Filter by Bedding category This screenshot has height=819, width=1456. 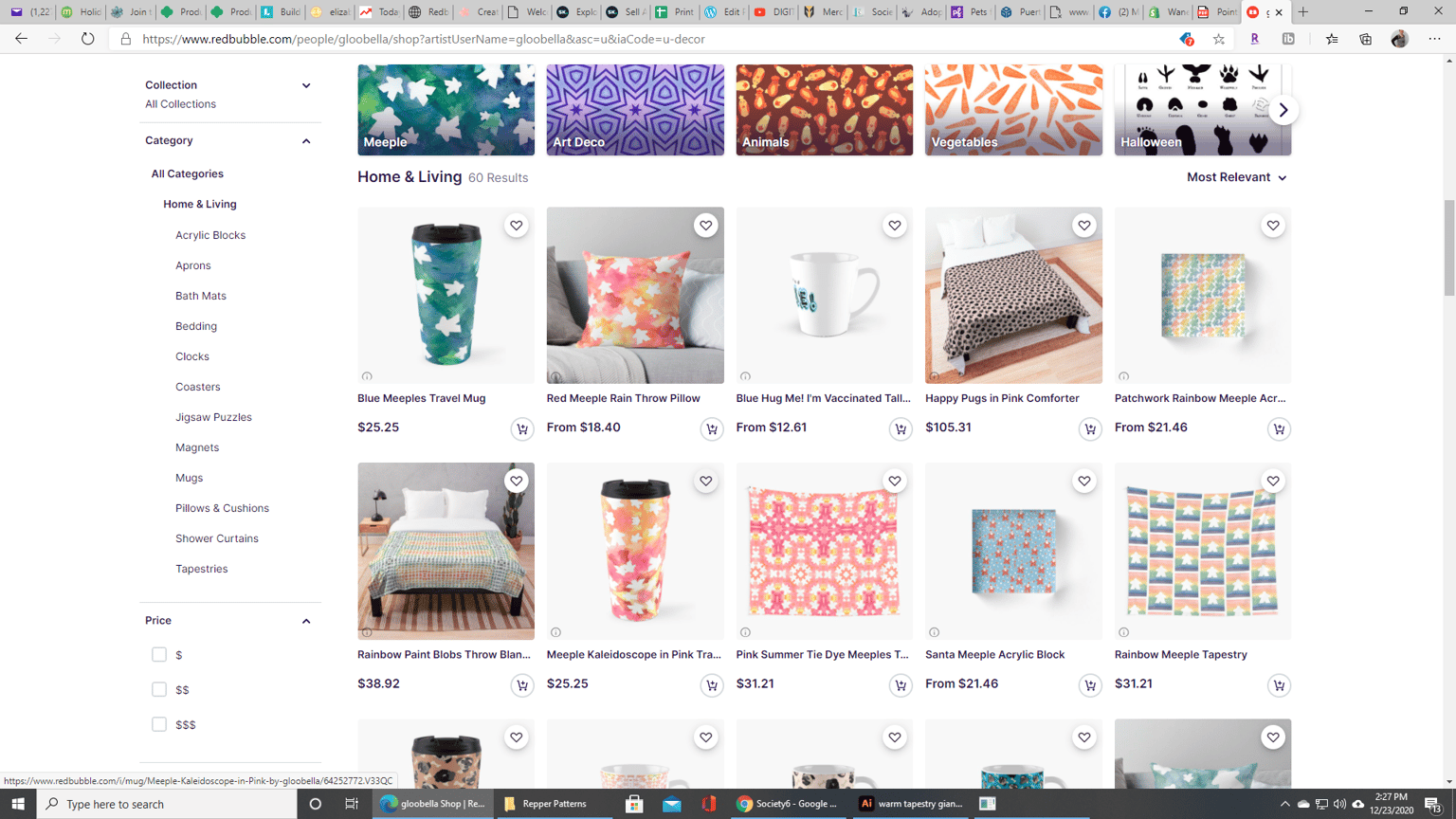[196, 326]
